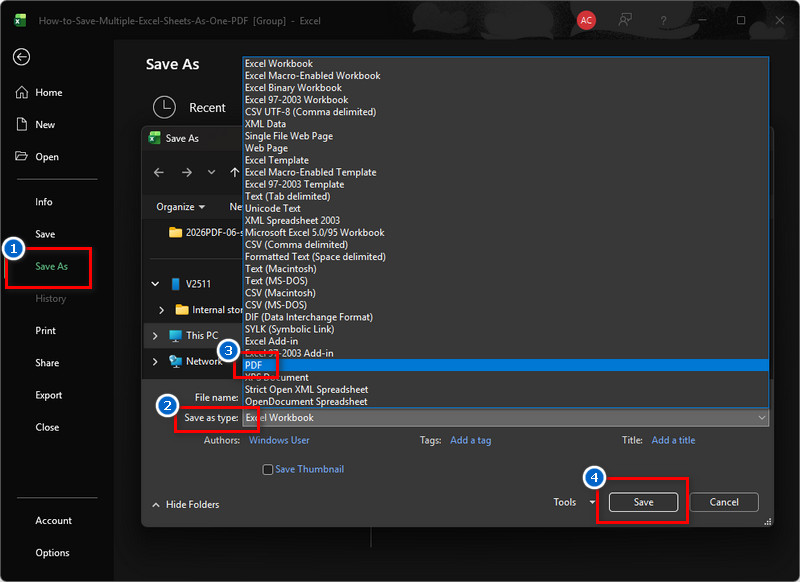Select the Network icon

pos(175,361)
